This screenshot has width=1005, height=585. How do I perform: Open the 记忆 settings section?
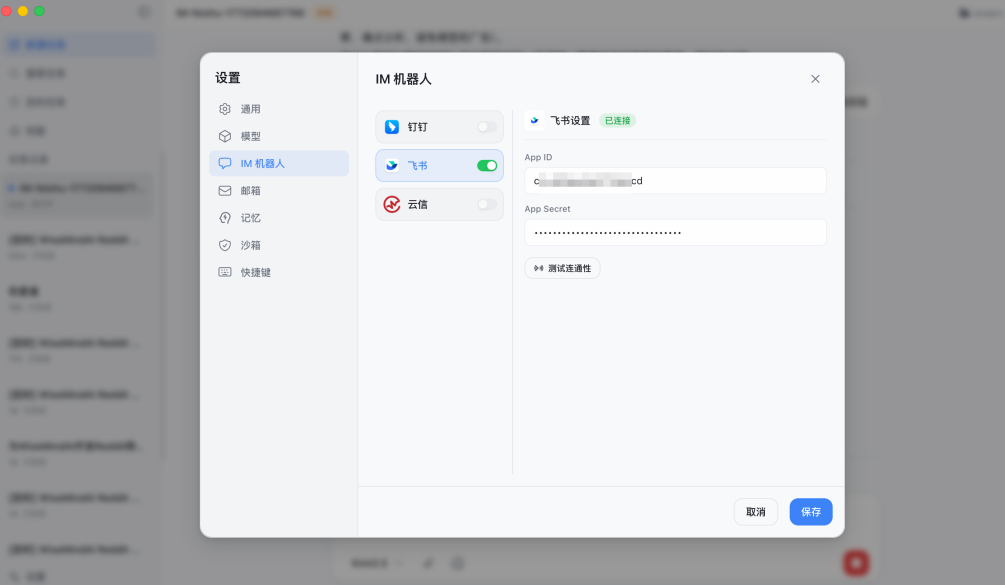pos(250,218)
